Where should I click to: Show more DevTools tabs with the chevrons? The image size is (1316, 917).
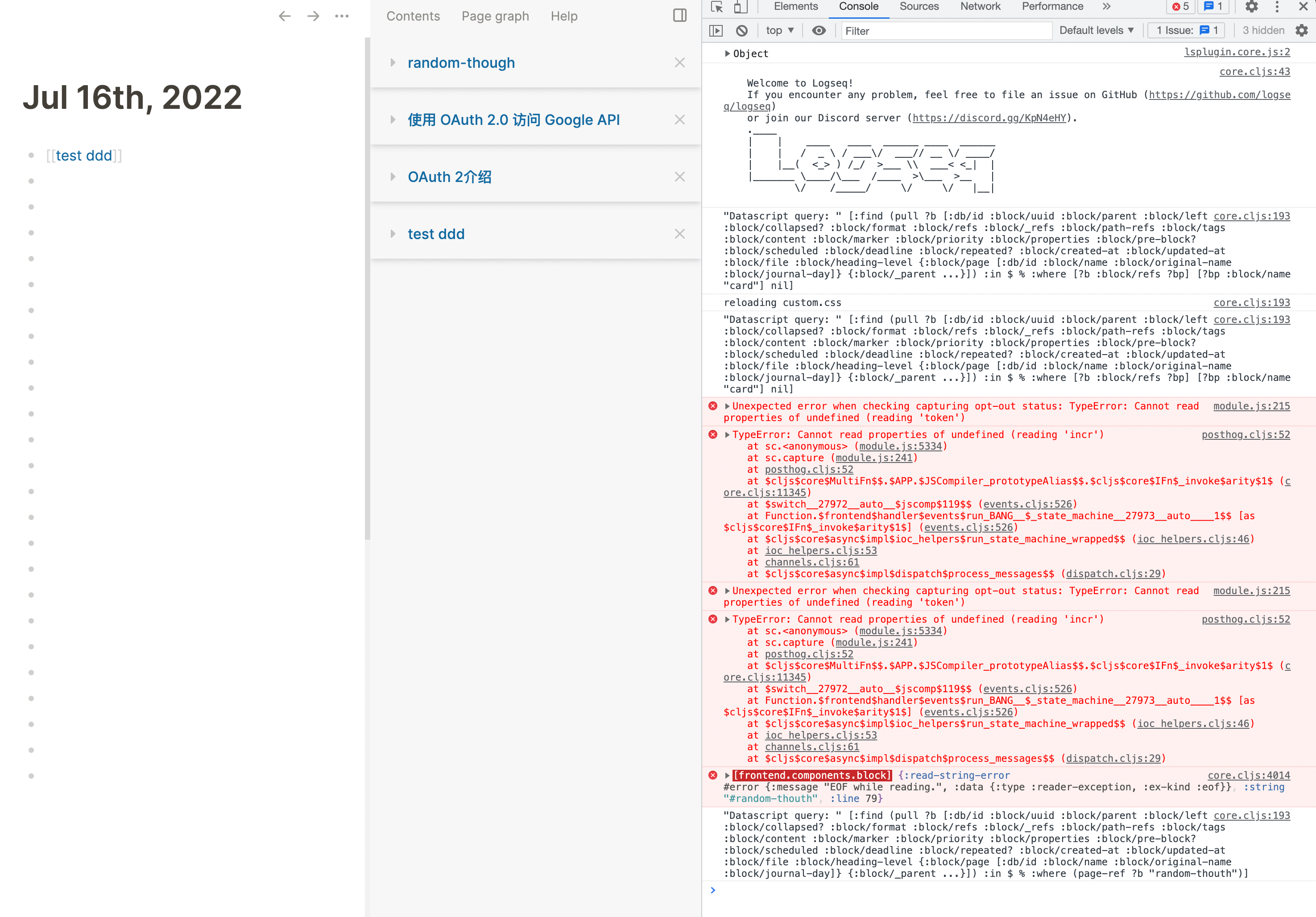click(x=1106, y=6)
